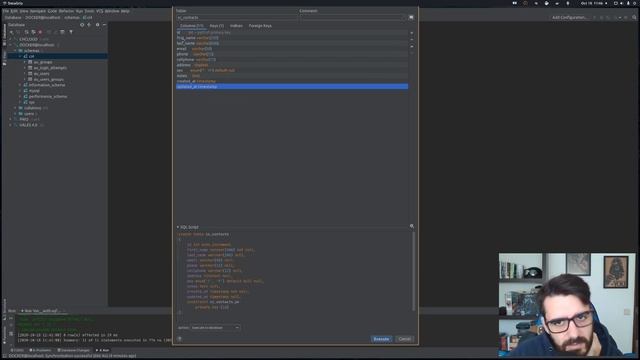
Task: Click the refresh icon in Database toolbar
Action: 26,32
